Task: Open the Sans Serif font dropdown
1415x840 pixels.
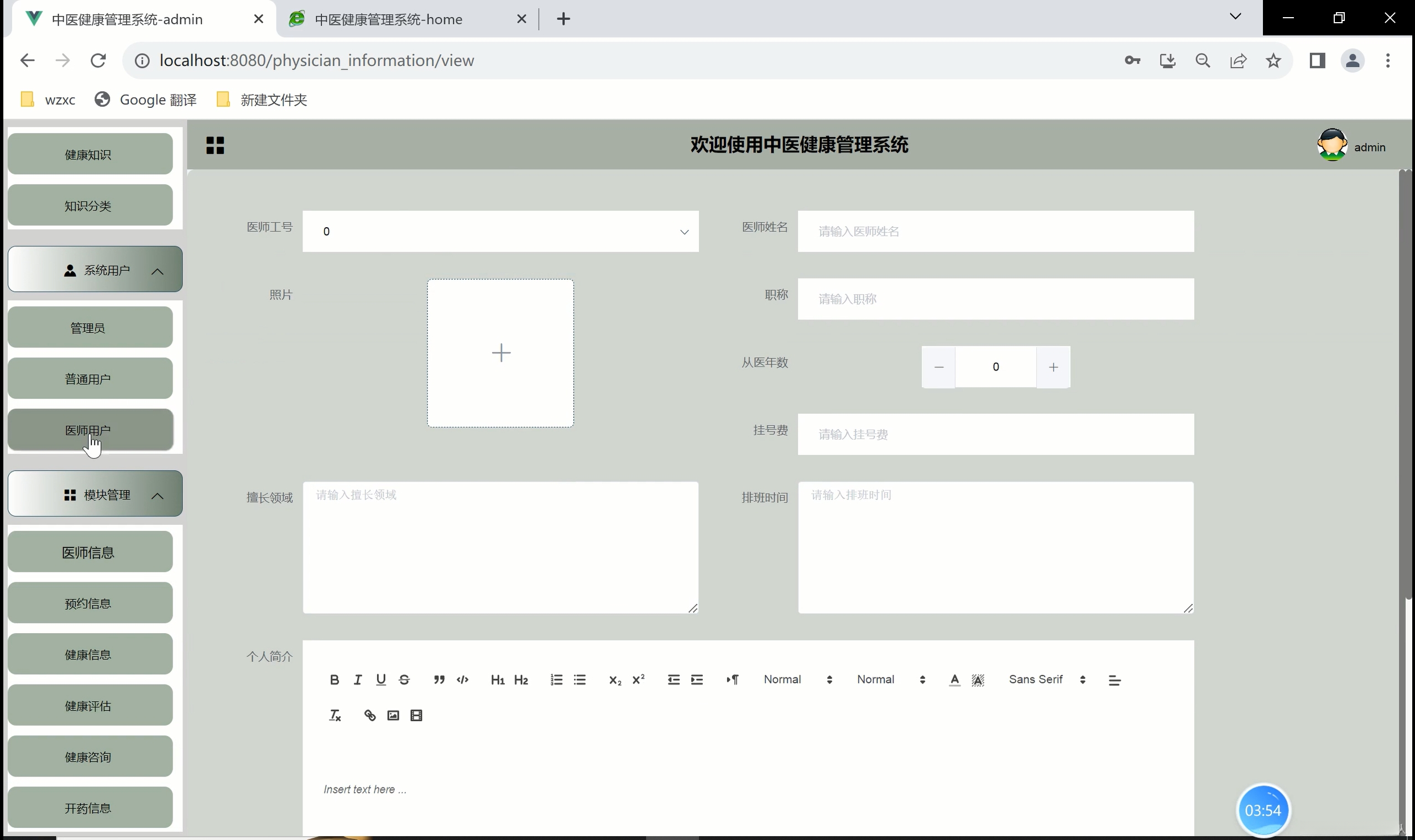Action: click(1047, 680)
